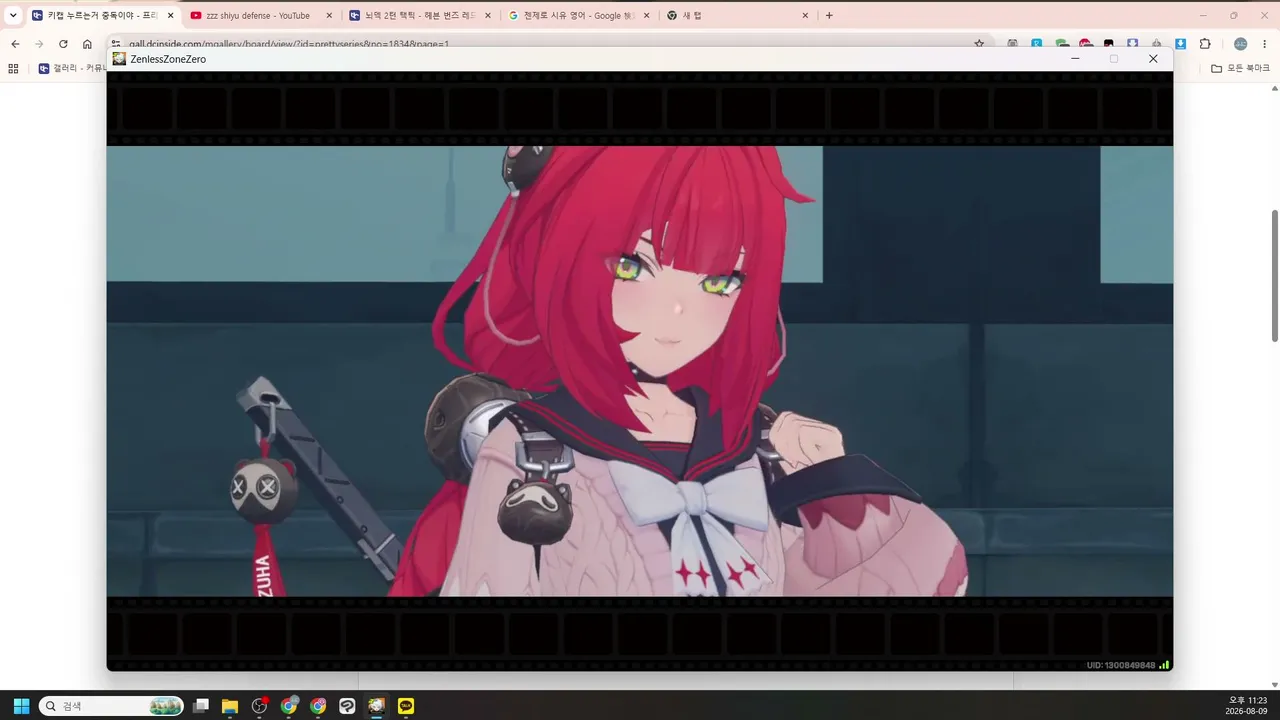Open OBS Studio from the taskbar
1280x720 pixels.
pos(260,706)
